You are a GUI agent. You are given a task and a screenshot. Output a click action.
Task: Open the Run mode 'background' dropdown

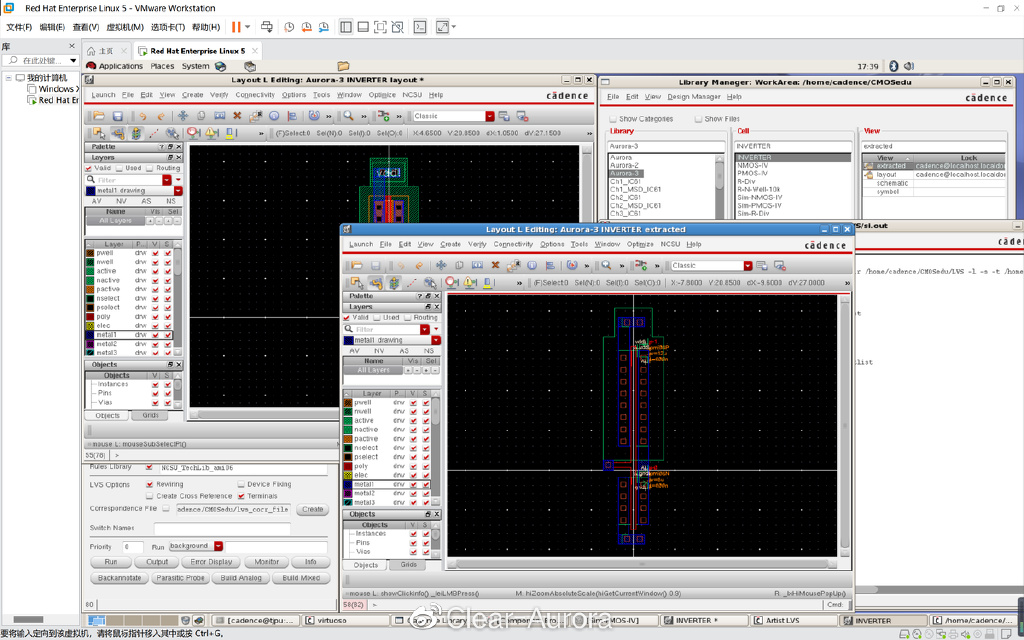click(x=217, y=547)
